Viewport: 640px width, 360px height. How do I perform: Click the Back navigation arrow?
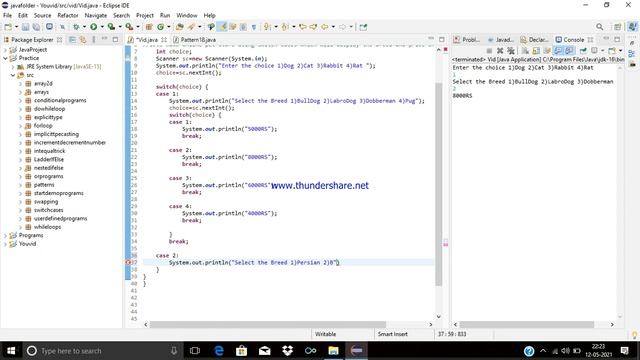coord(324,27)
